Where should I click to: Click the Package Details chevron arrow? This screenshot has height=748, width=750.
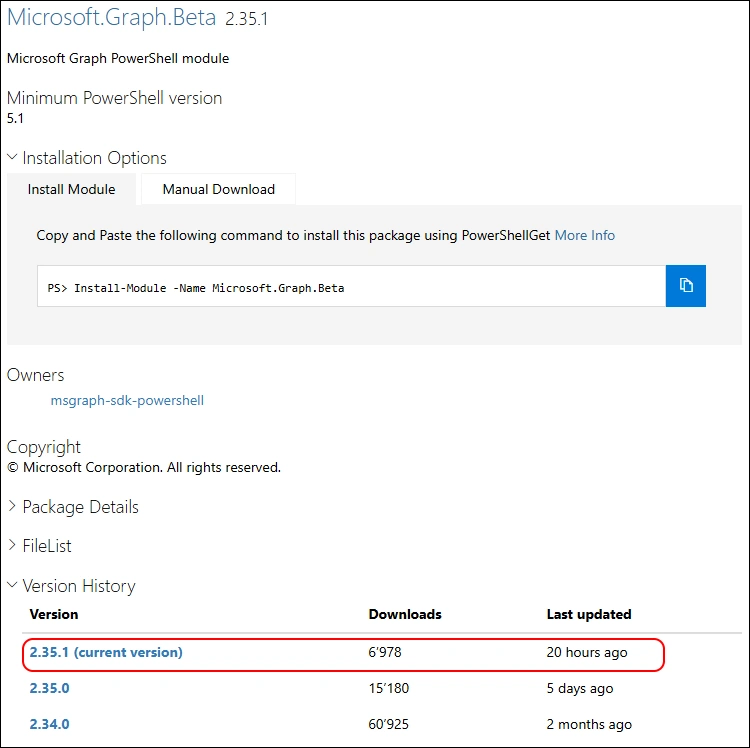click(13, 507)
